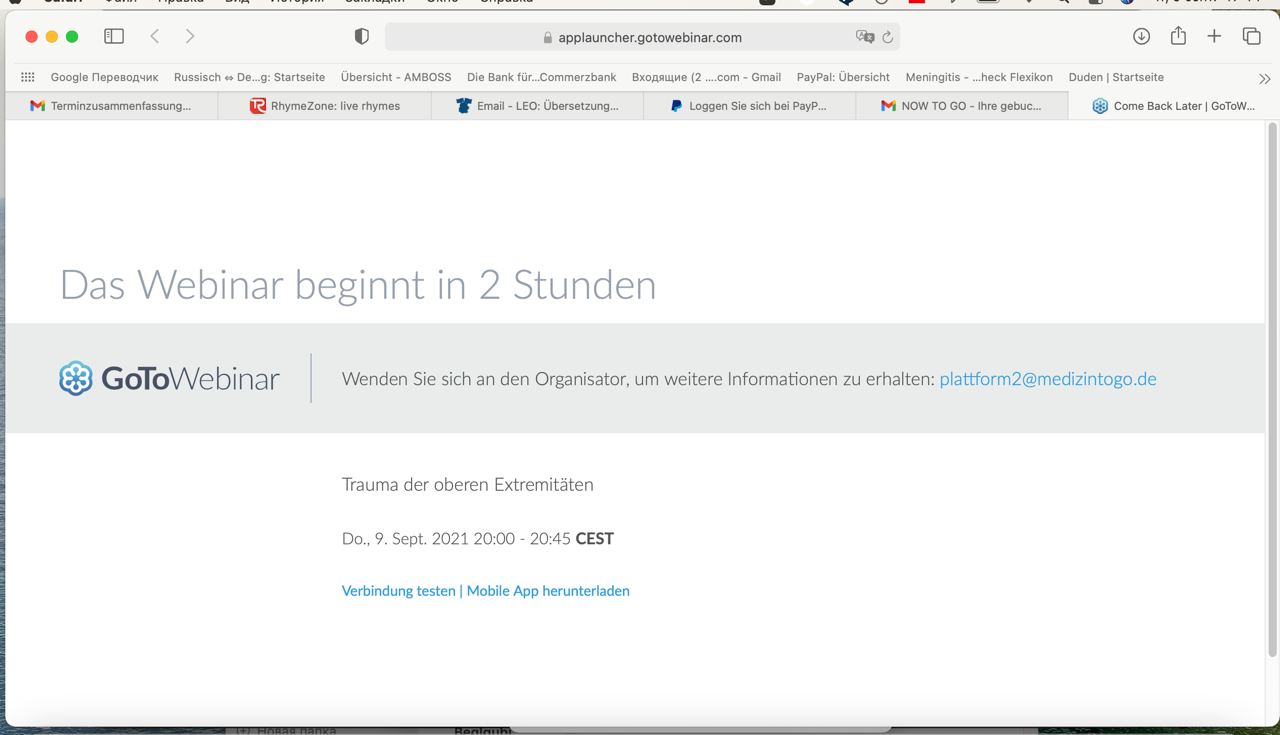Expand bookmarks overflow chevron
1280x735 pixels.
1264,78
